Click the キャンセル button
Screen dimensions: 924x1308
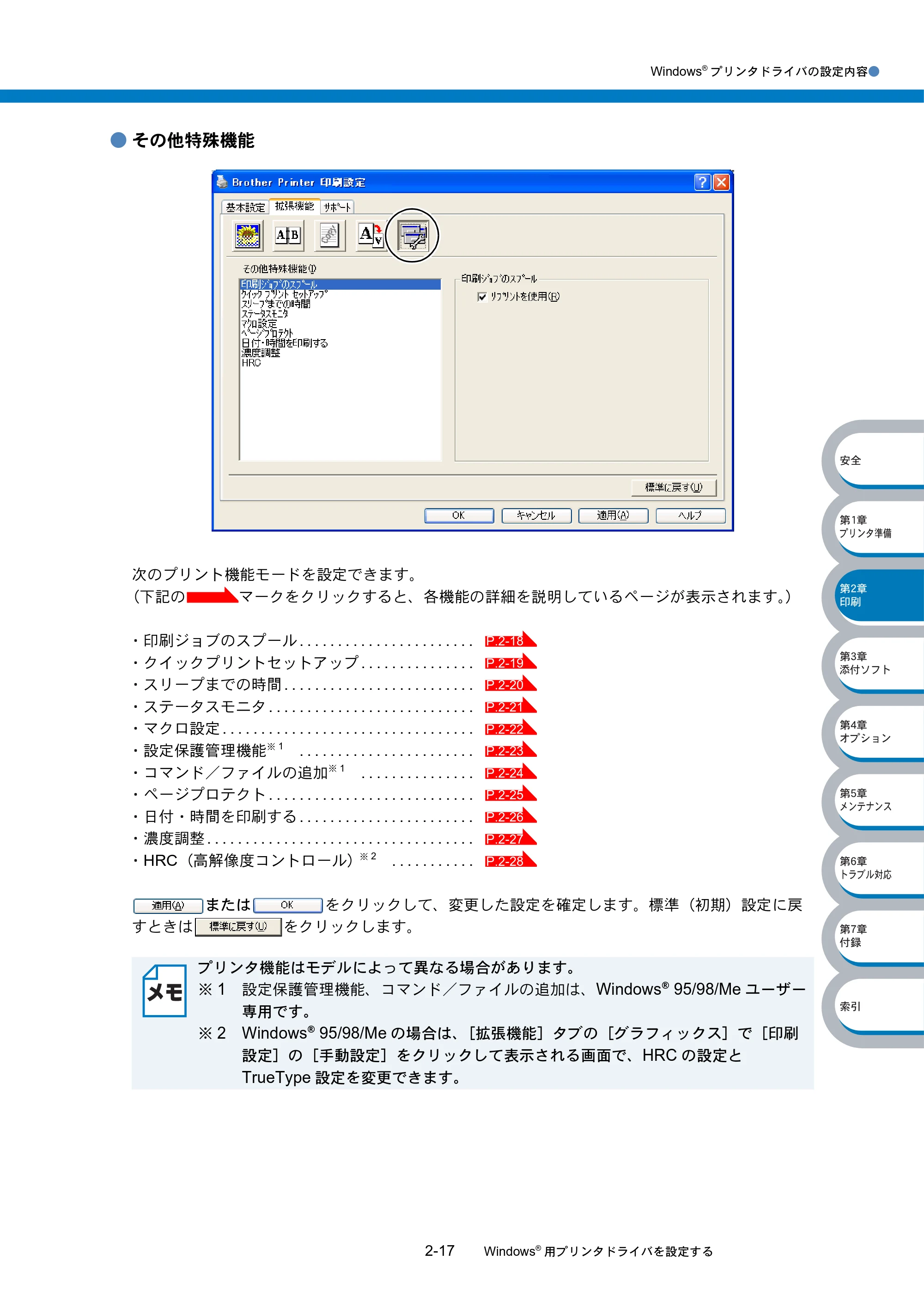[x=536, y=516]
